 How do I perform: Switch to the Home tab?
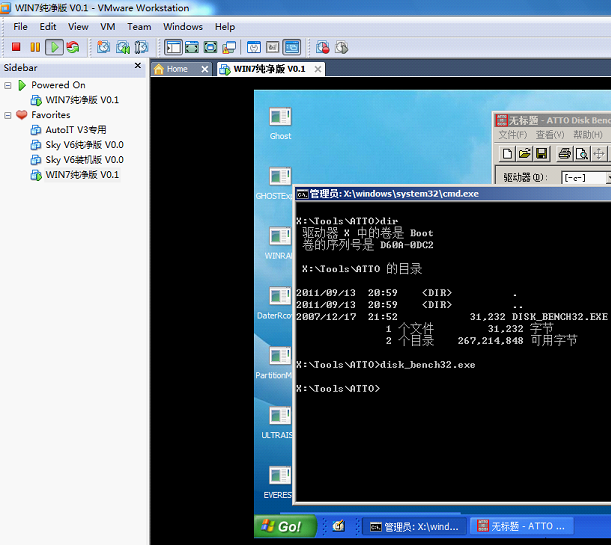pyautogui.click(x=177, y=69)
